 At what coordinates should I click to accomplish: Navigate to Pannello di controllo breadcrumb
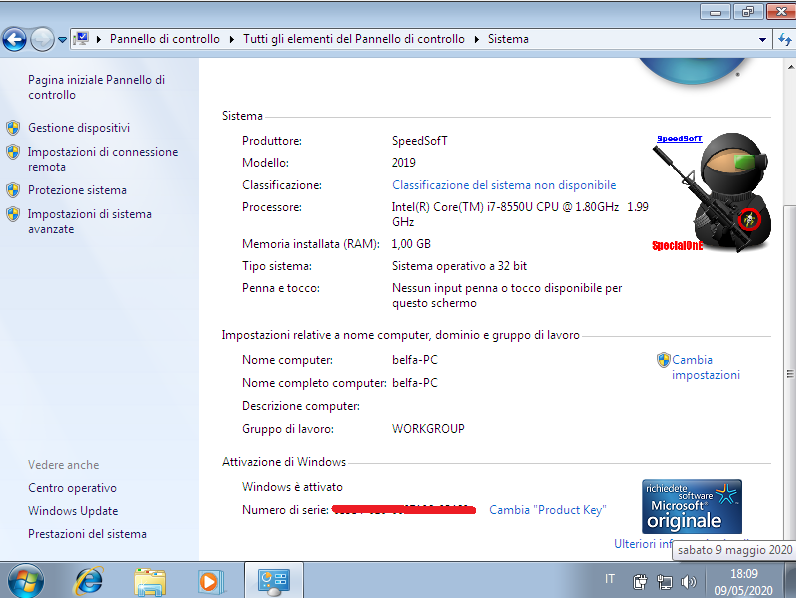[164, 39]
